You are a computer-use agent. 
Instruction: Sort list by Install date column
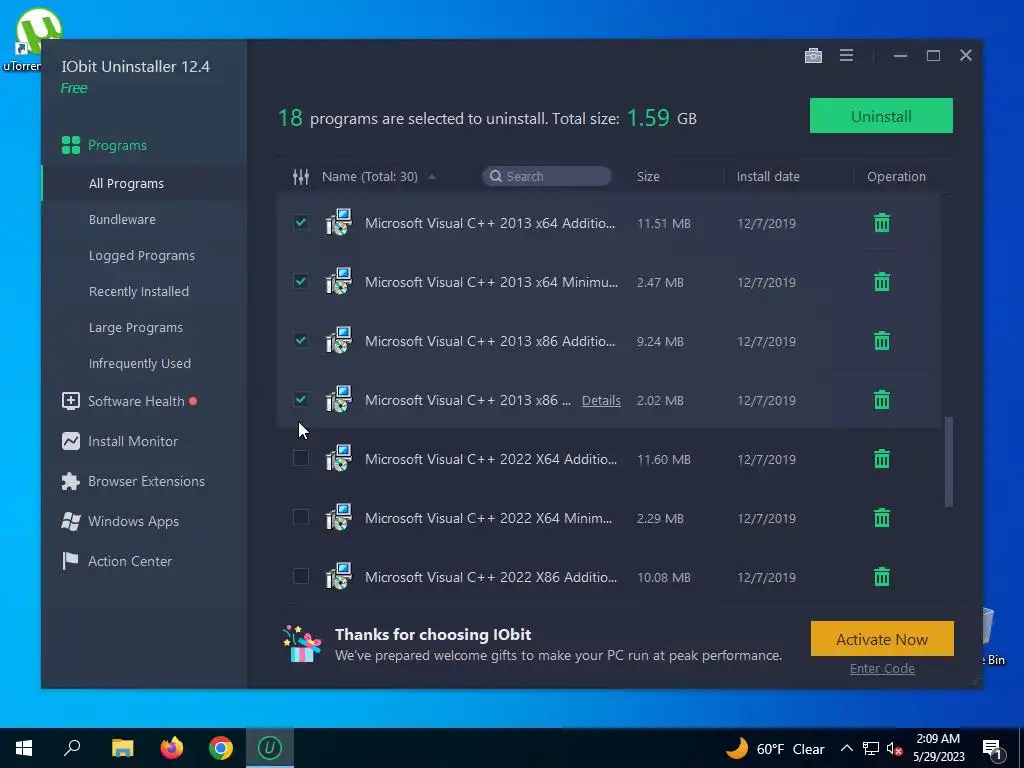768,176
